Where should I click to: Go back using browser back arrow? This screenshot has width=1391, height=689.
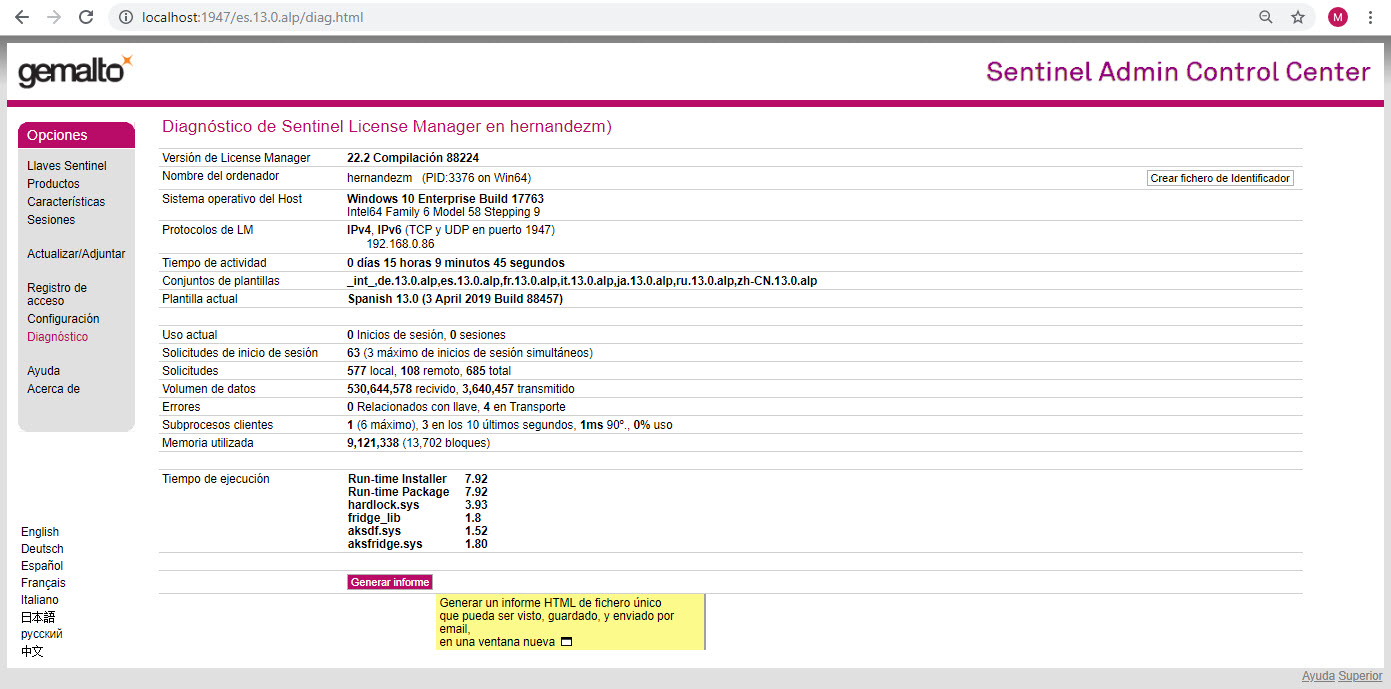click(x=22, y=17)
